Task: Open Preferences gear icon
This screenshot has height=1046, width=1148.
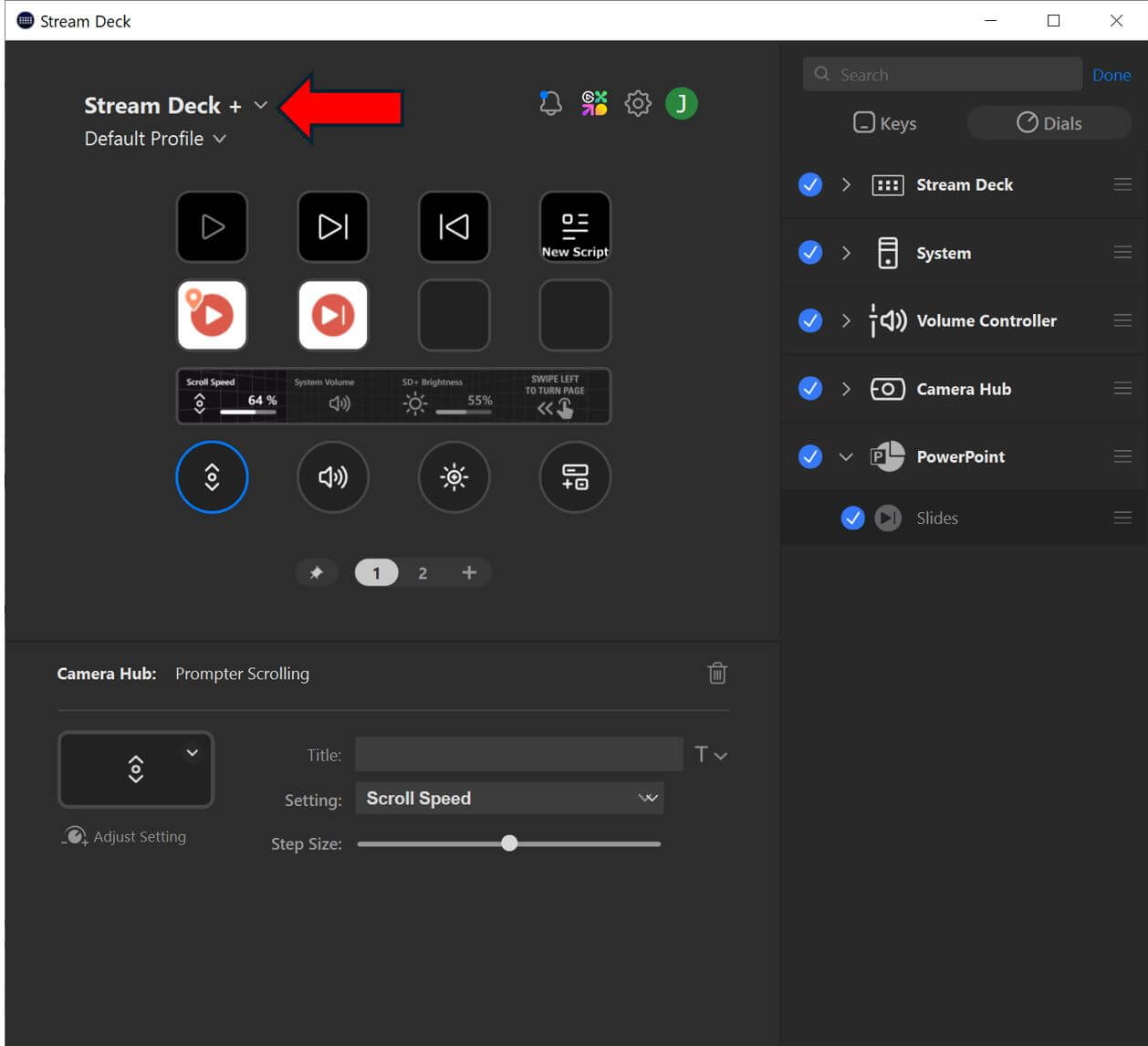Action: (x=638, y=103)
